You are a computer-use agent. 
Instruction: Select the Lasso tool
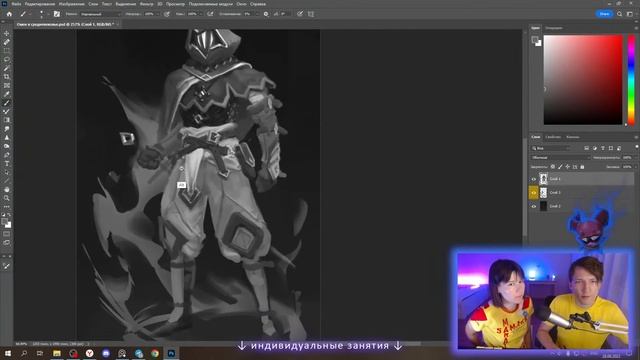tap(7, 59)
